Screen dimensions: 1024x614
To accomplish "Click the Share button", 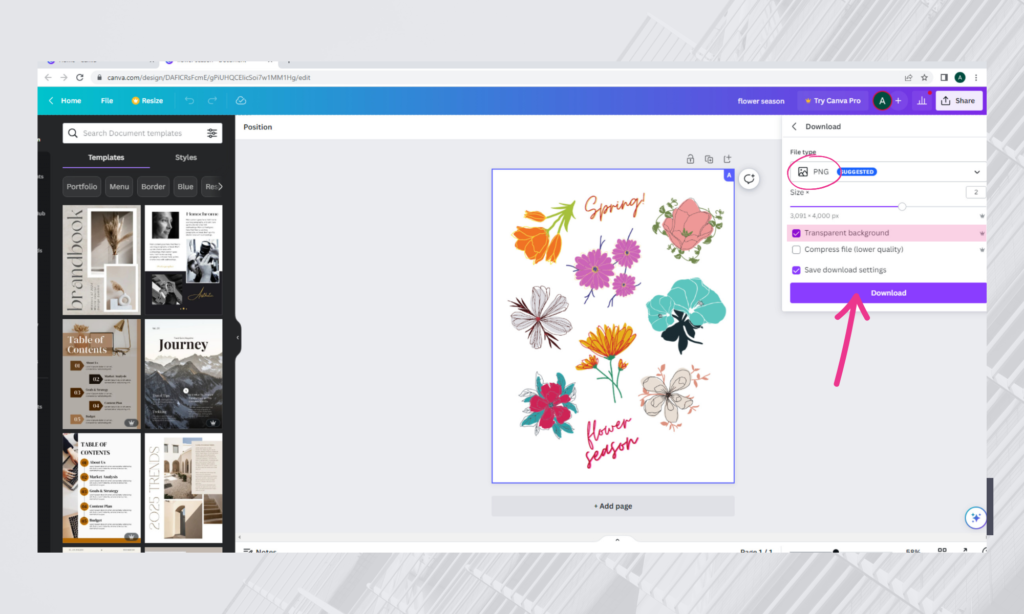I will click(959, 101).
